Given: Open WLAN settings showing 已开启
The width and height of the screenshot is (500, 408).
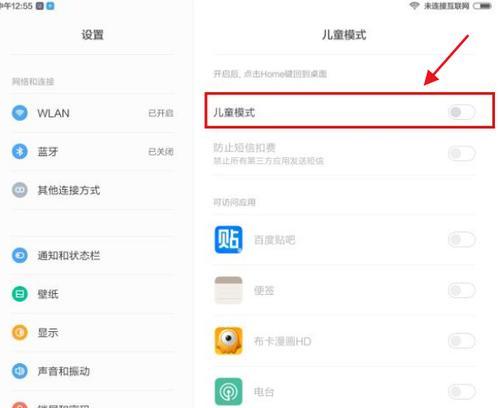Looking at the screenshot, I should tap(92, 113).
